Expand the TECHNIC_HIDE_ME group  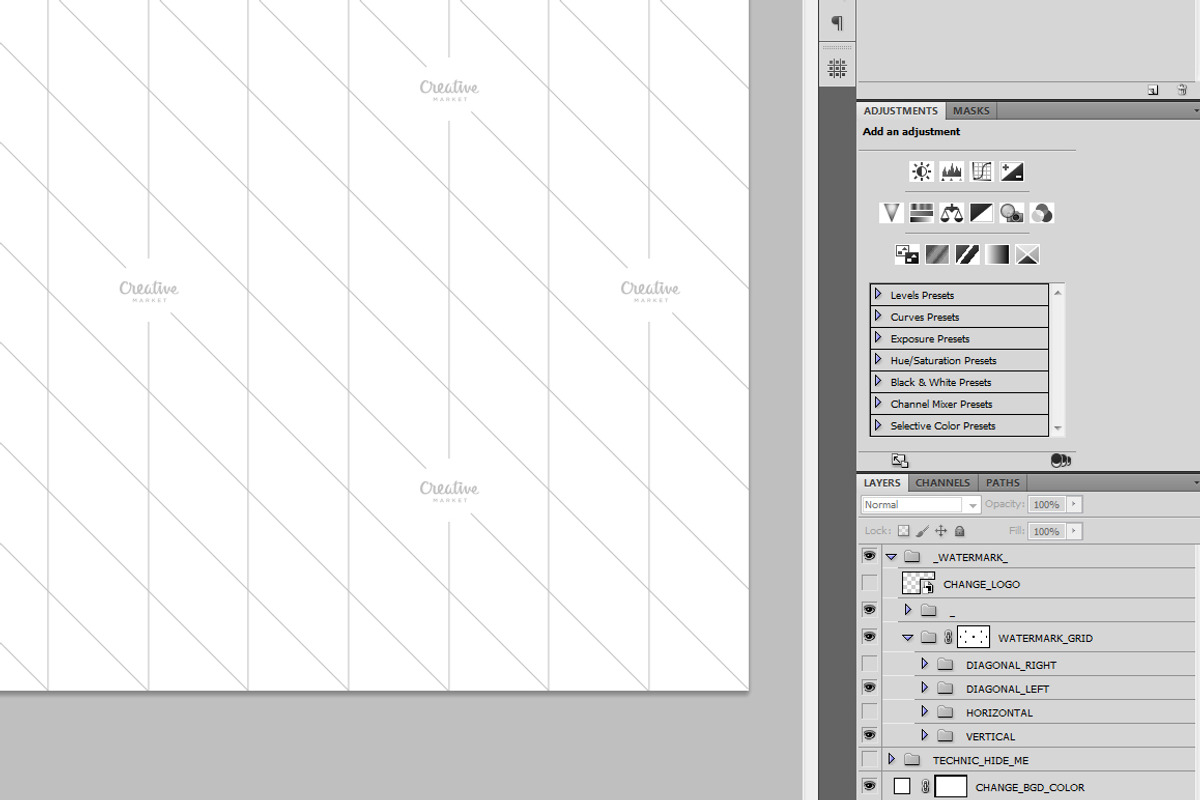891,760
